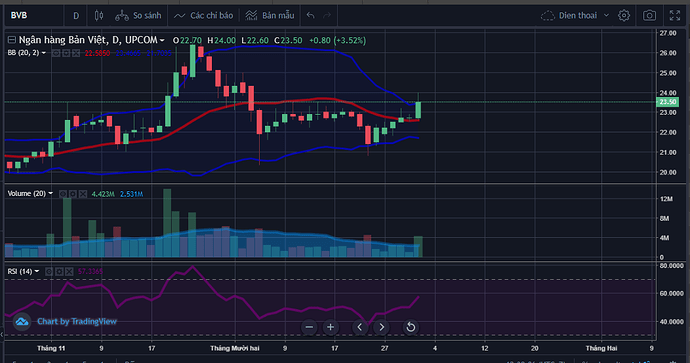This screenshot has width=690, height=363.
Task: Undo the last chart action
Action: pyautogui.click(x=311, y=15)
